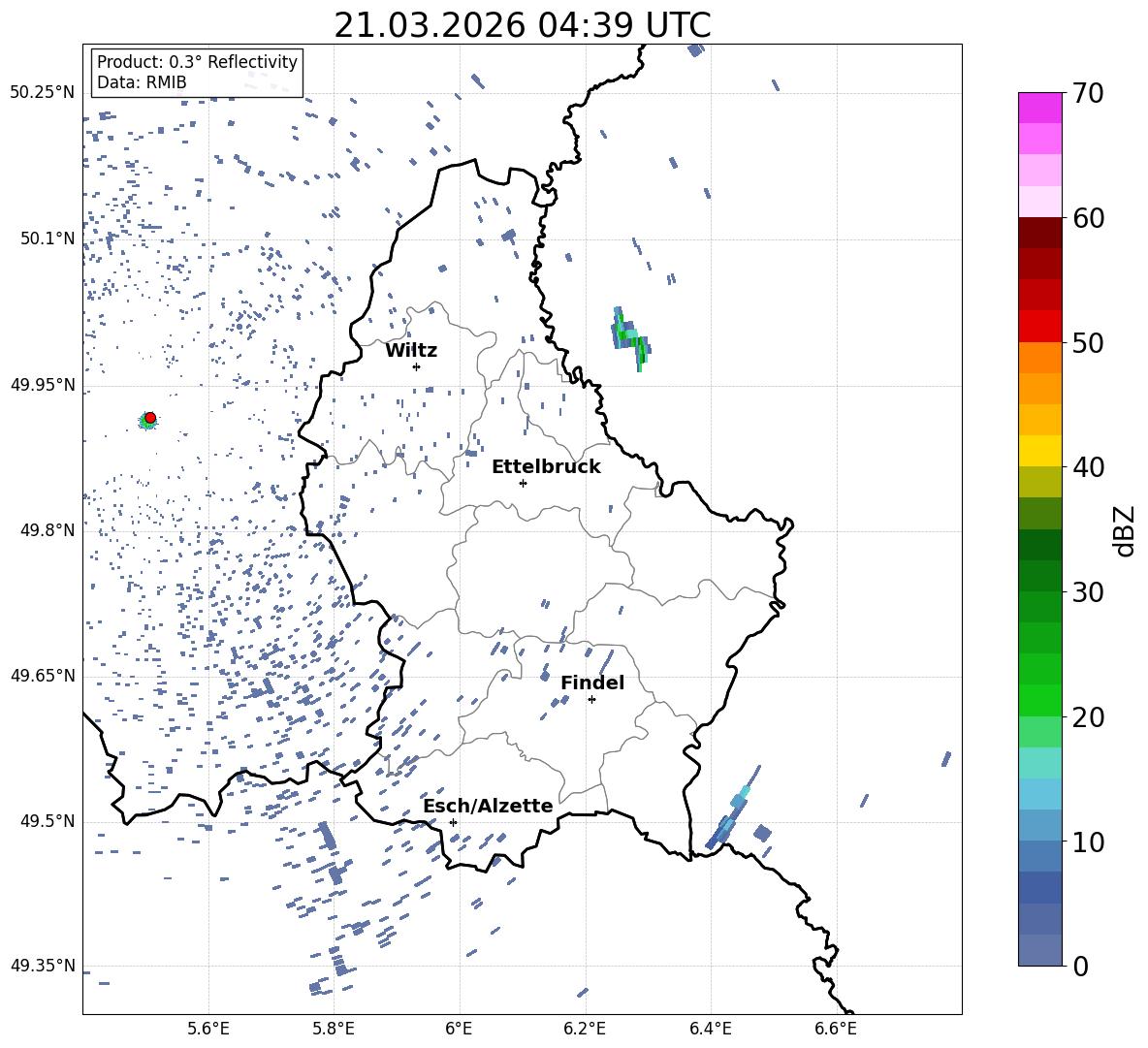Viewport: 1148px width, 1048px height.
Task: Click the 5.8°E longitude label
Action: tap(334, 1029)
